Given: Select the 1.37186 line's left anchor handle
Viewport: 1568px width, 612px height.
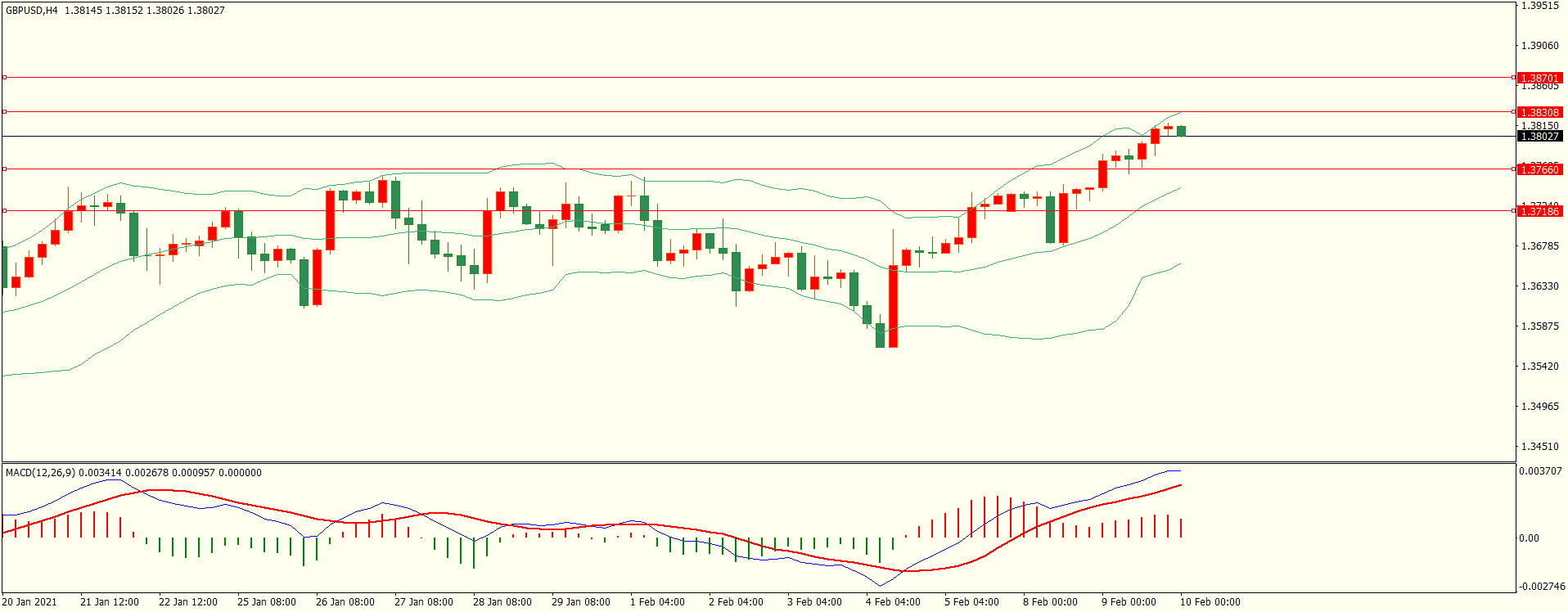Looking at the screenshot, I should (x=4, y=211).
